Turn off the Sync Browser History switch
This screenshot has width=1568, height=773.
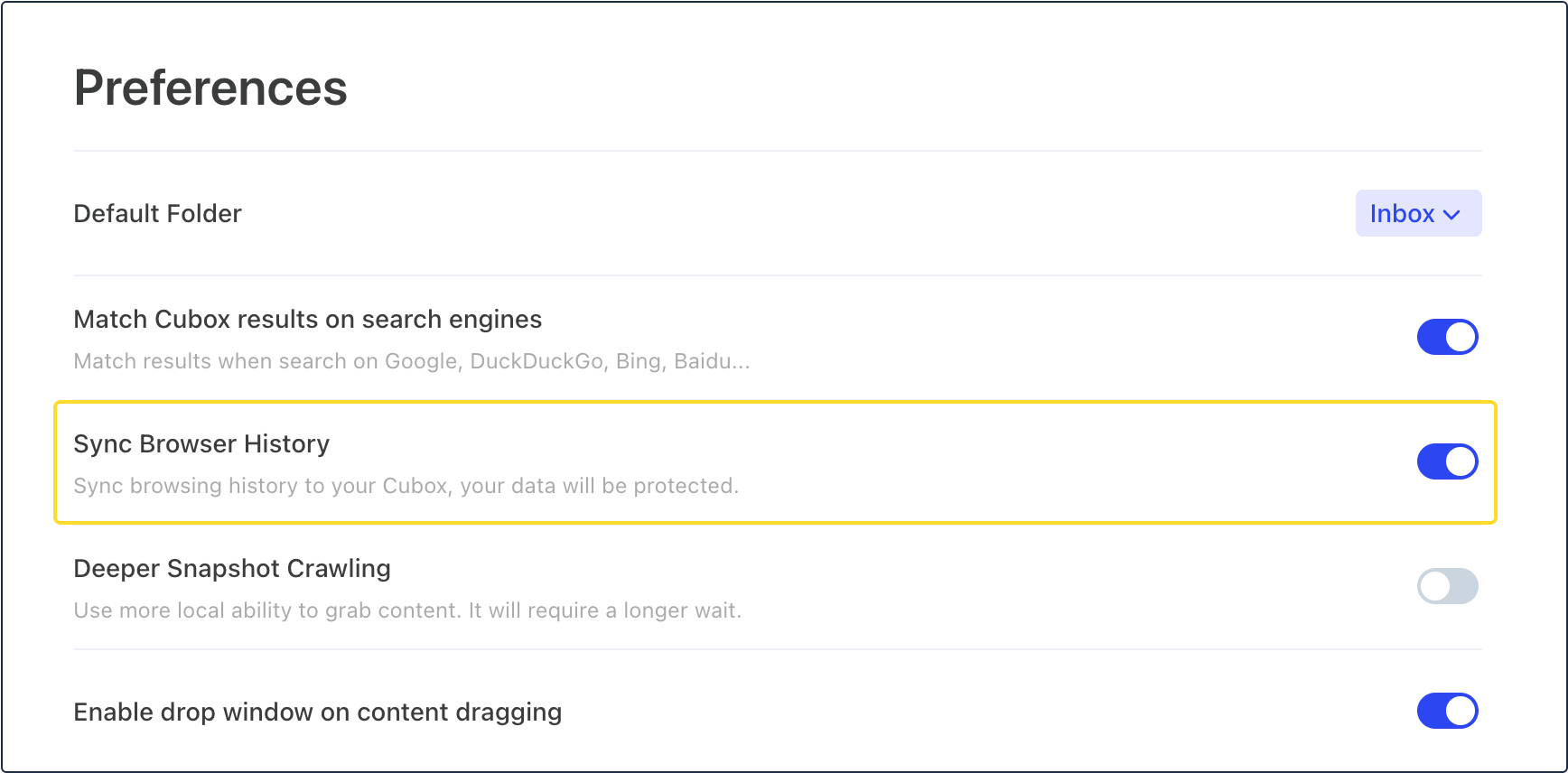click(x=1447, y=461)
